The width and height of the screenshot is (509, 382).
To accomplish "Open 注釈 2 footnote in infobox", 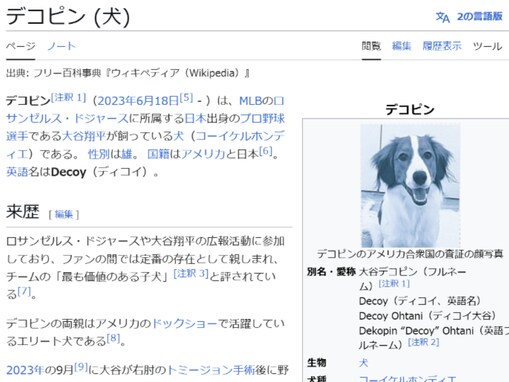I will (x=423, y=342).
